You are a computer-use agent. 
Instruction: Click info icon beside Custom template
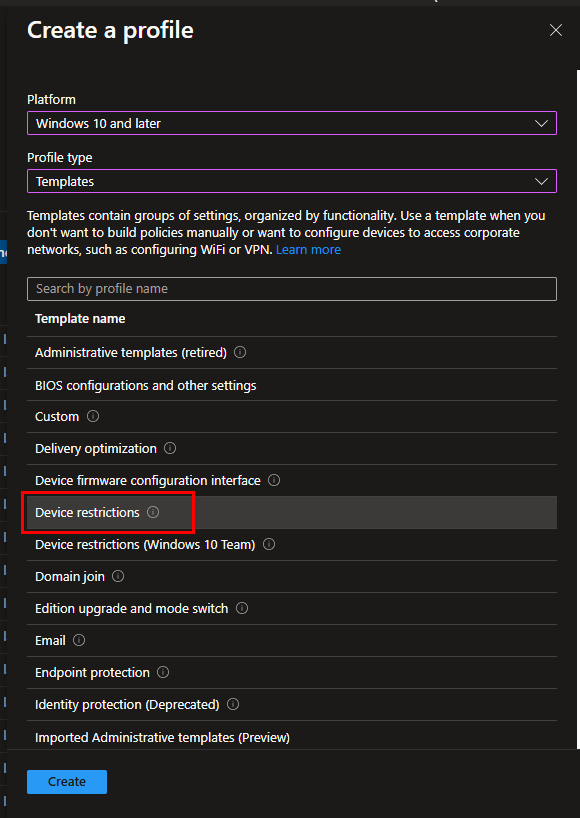[93, 416]
